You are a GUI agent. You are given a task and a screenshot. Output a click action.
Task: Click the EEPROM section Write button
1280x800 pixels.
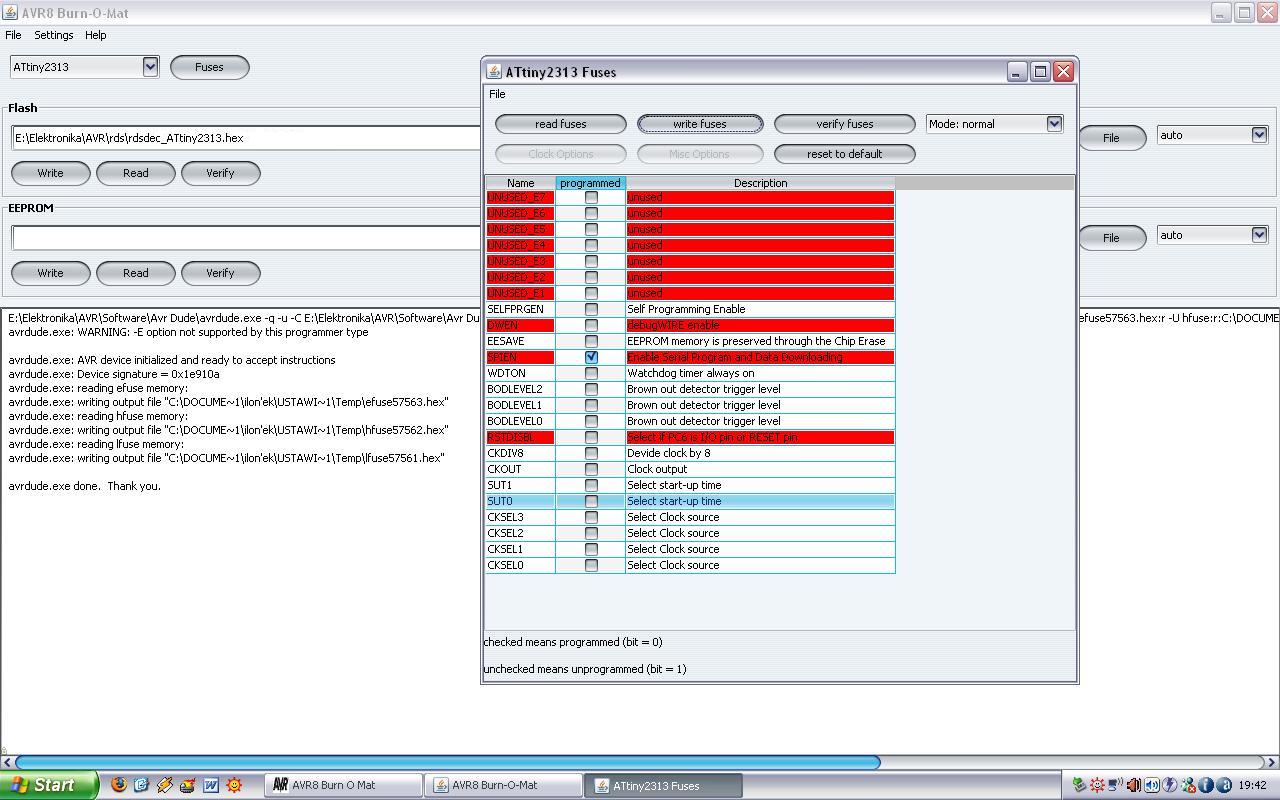50,273
